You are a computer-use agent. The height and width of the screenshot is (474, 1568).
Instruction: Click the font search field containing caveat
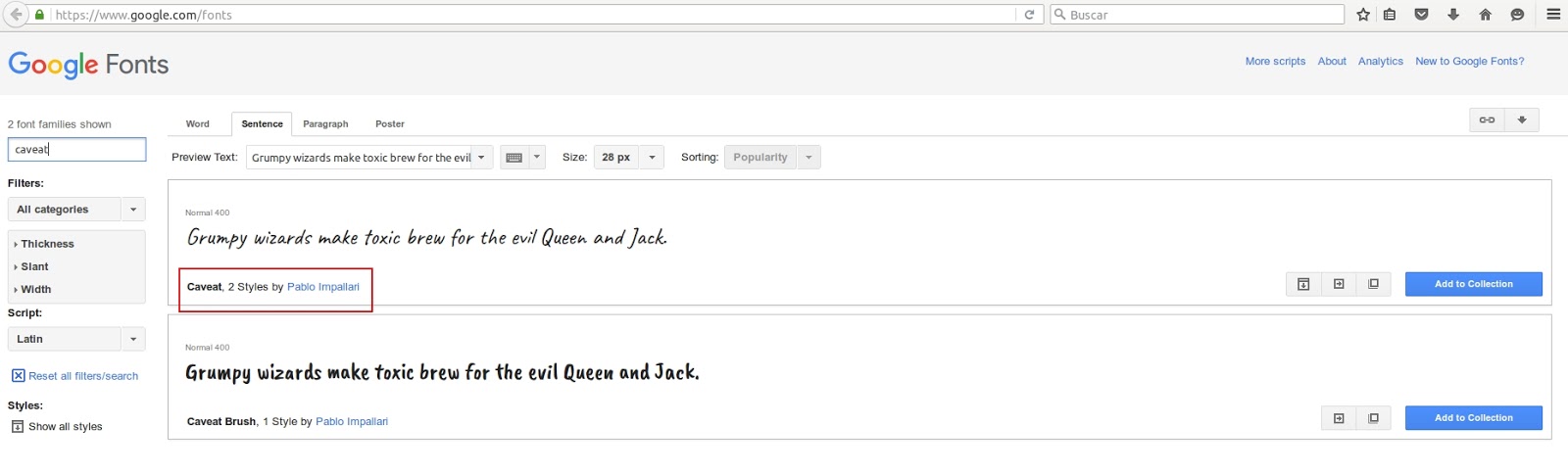tap(76, 149)
